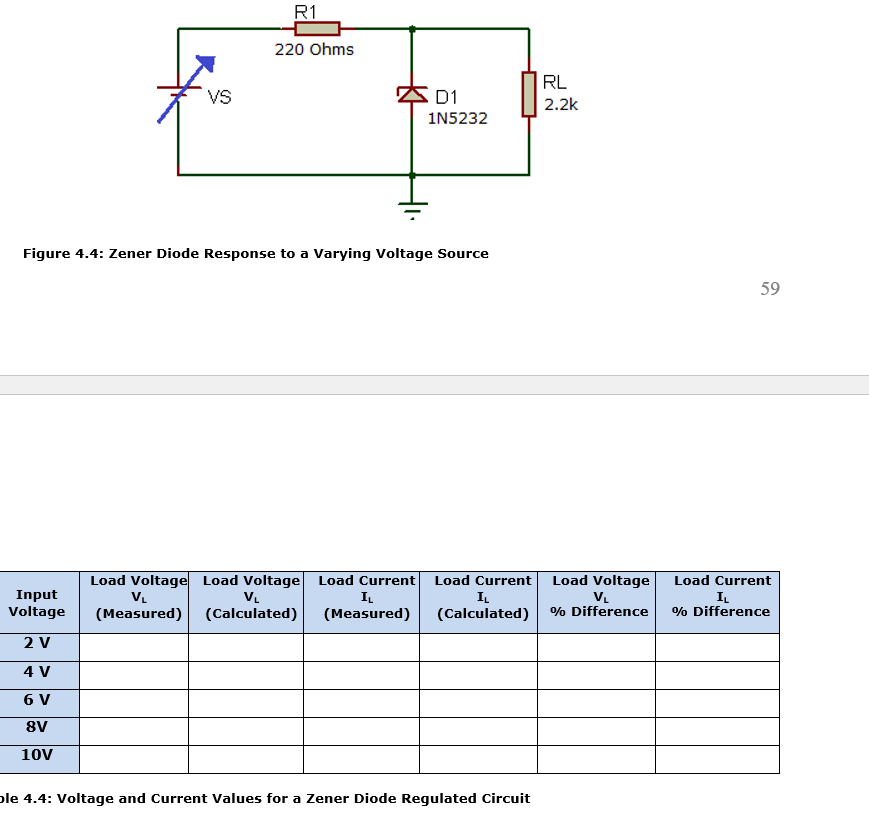
Task: Click the IL Calculated cell in the 8V row
Action: pyautogui.click(x=478, y=731)
